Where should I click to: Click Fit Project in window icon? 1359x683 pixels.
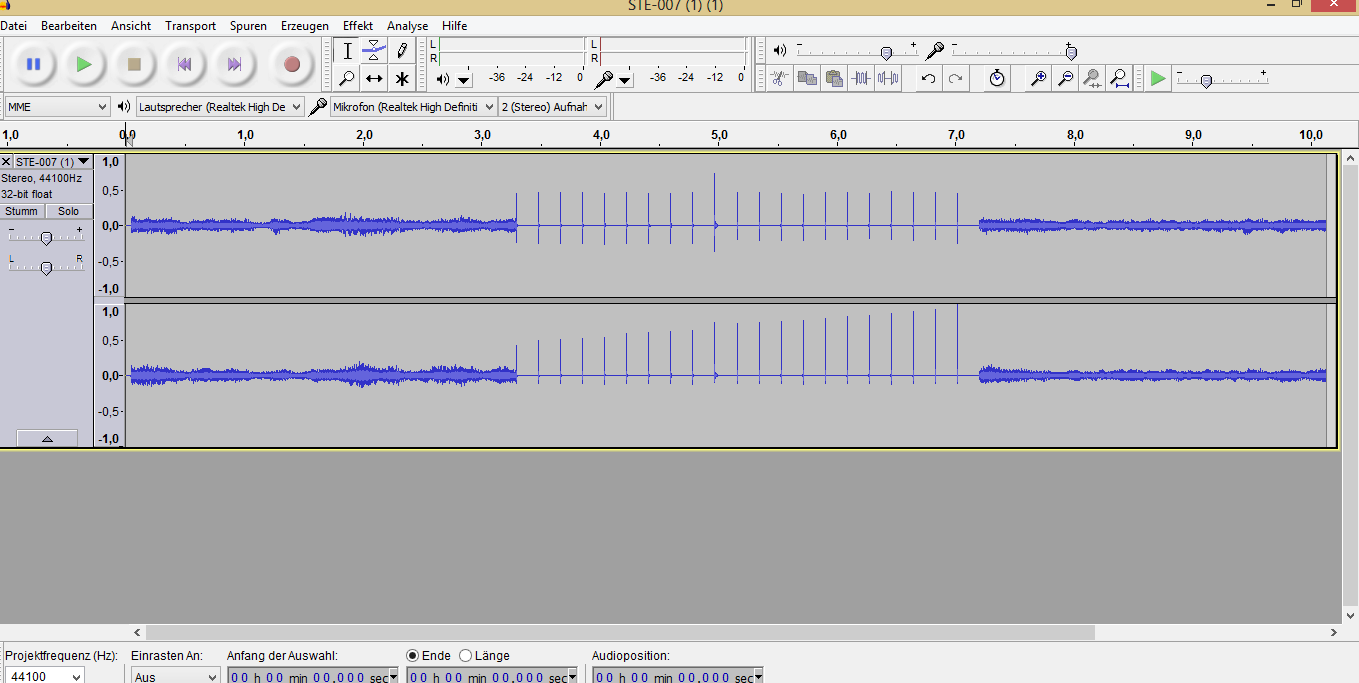coord(1120,78)
